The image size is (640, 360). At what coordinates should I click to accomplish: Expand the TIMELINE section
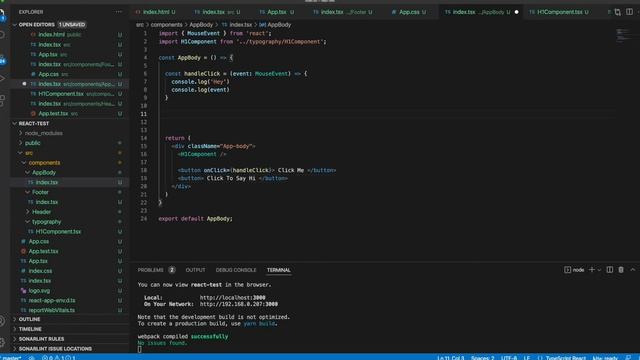[30, 329]
